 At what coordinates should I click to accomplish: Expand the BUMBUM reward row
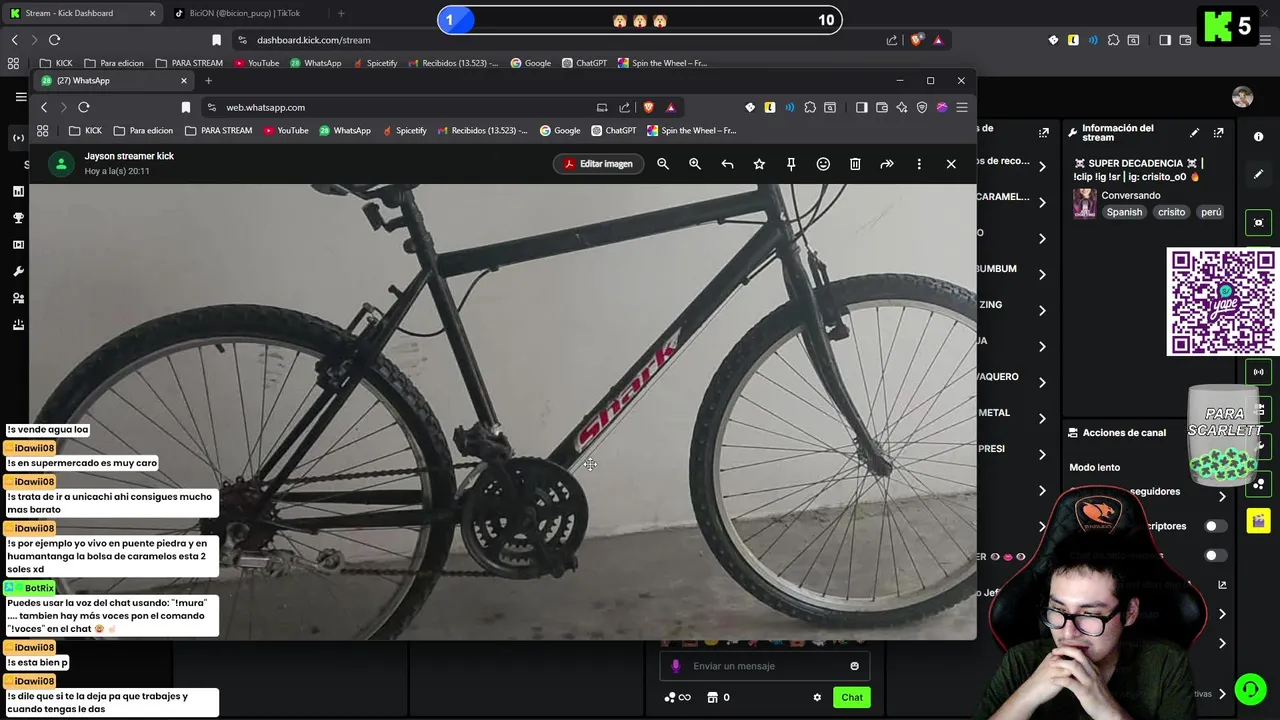(1042, 274)
